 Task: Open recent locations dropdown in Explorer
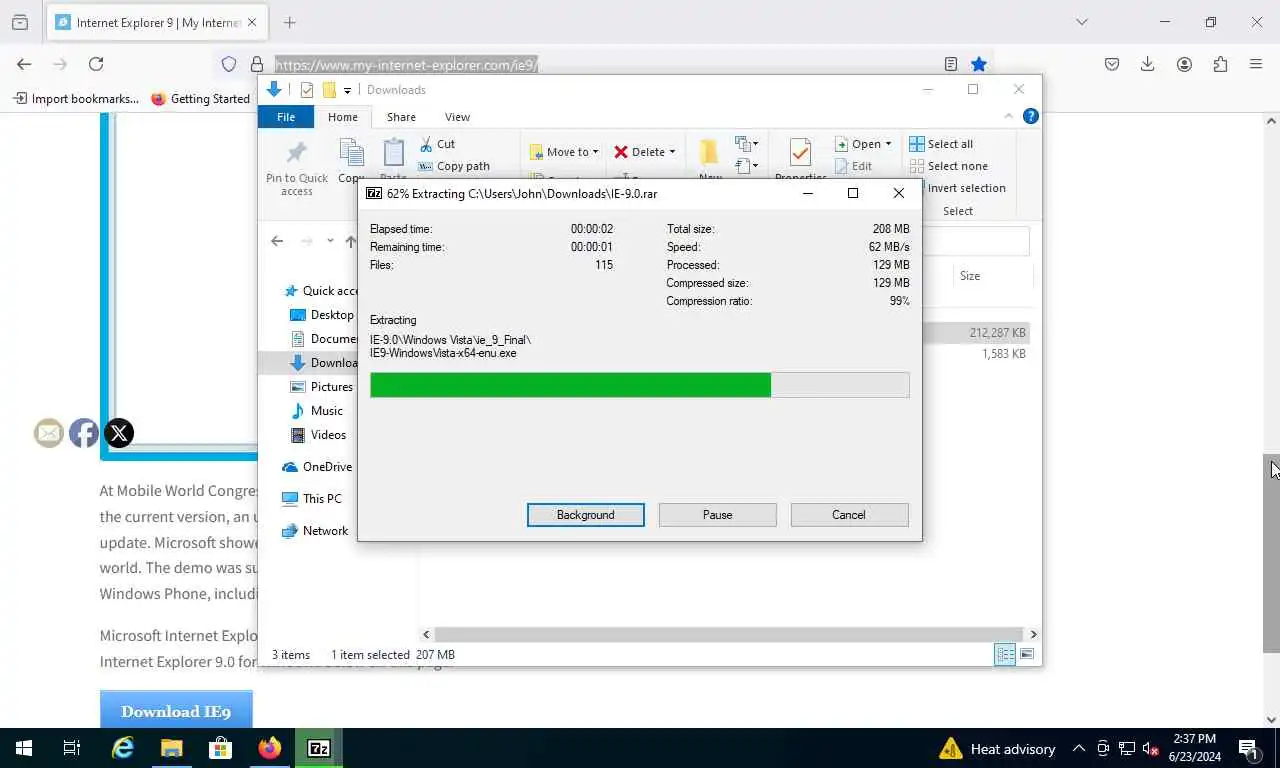point(330,241)
